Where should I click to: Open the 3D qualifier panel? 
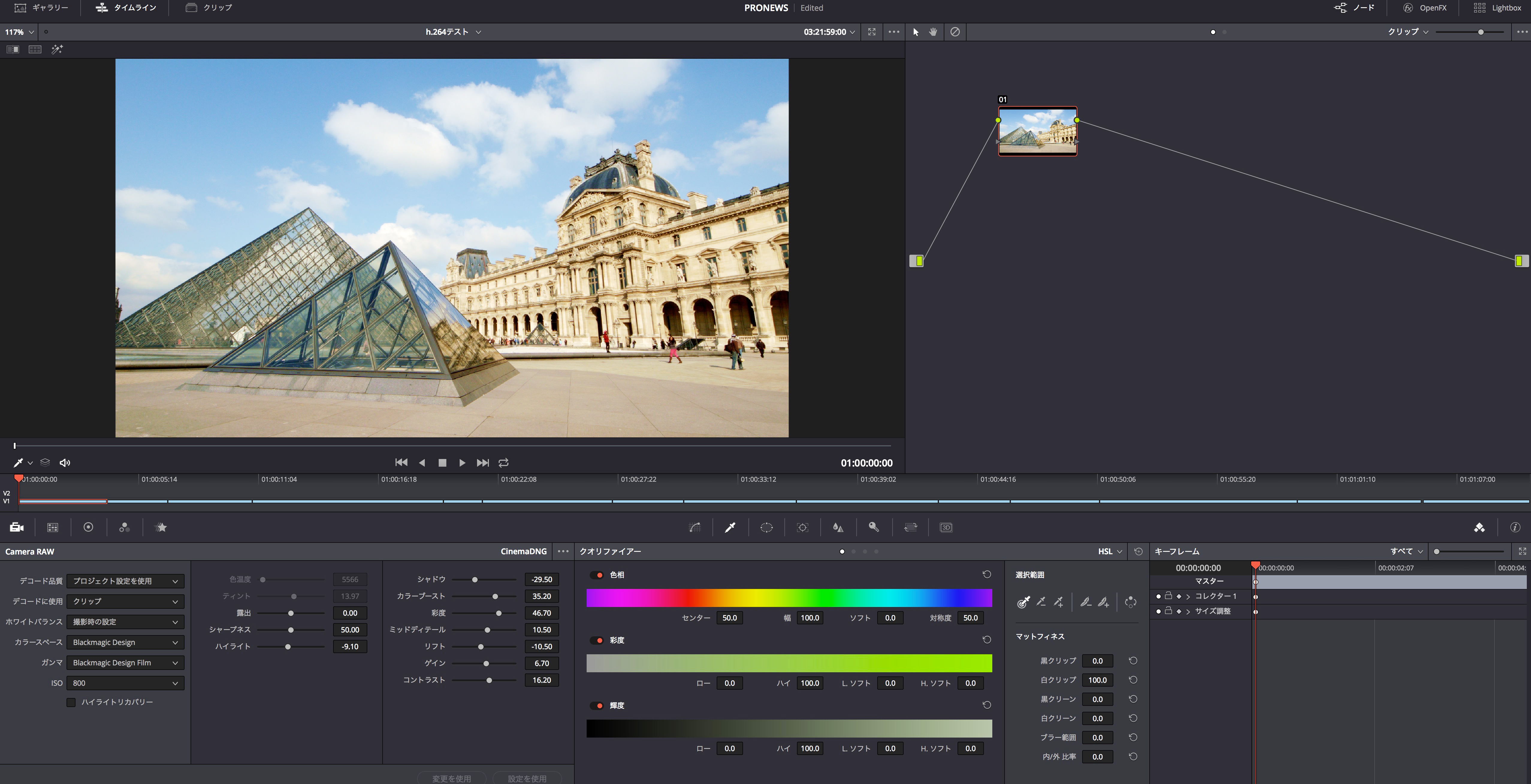[946, 527]
